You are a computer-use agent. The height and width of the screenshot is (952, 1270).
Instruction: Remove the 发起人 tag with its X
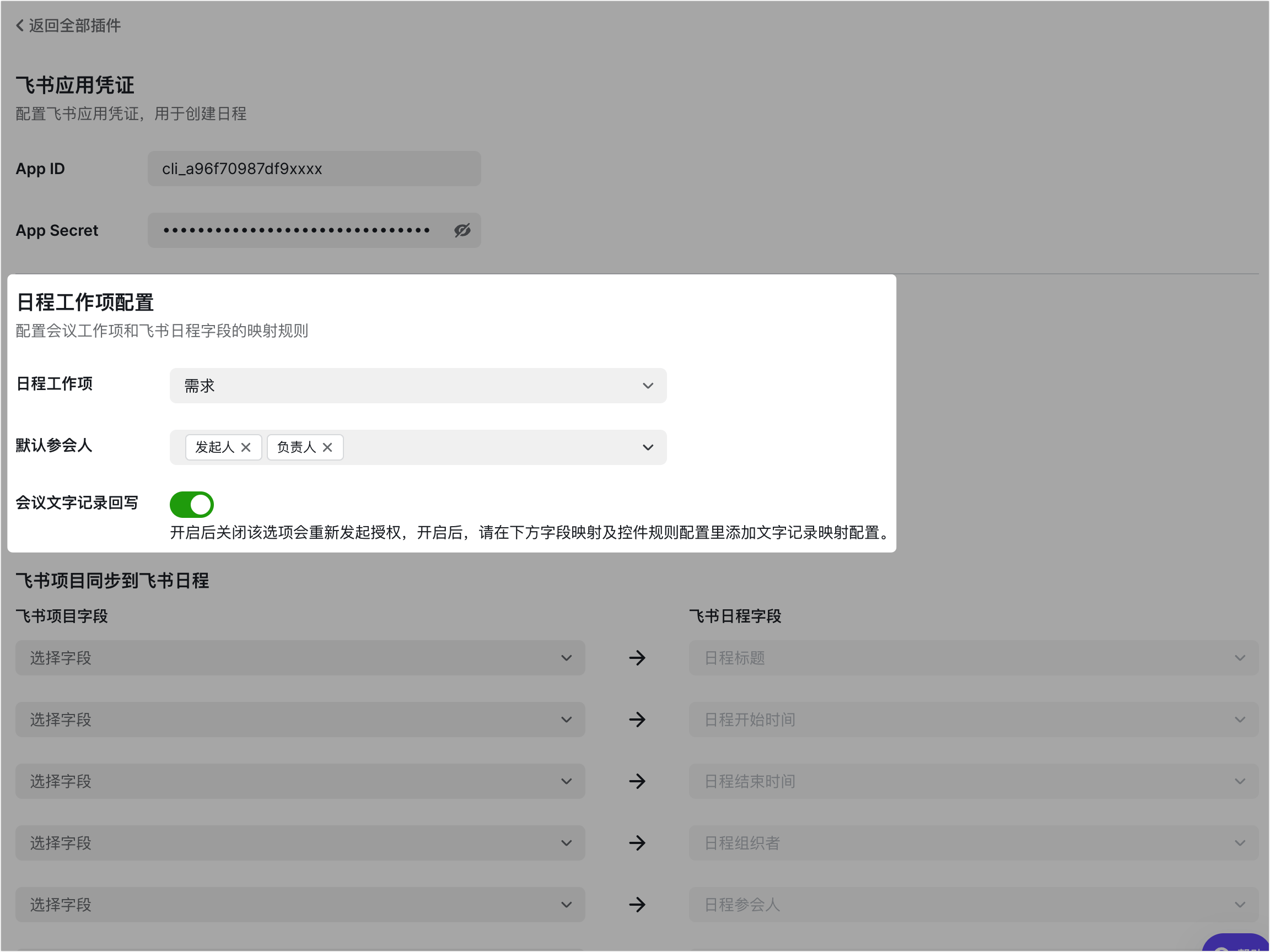(246, 447)
